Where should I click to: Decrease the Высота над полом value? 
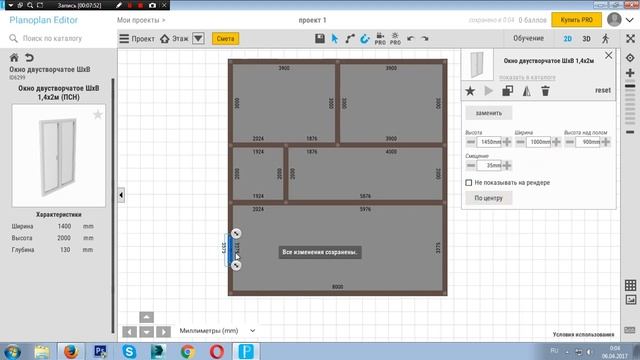569,142
